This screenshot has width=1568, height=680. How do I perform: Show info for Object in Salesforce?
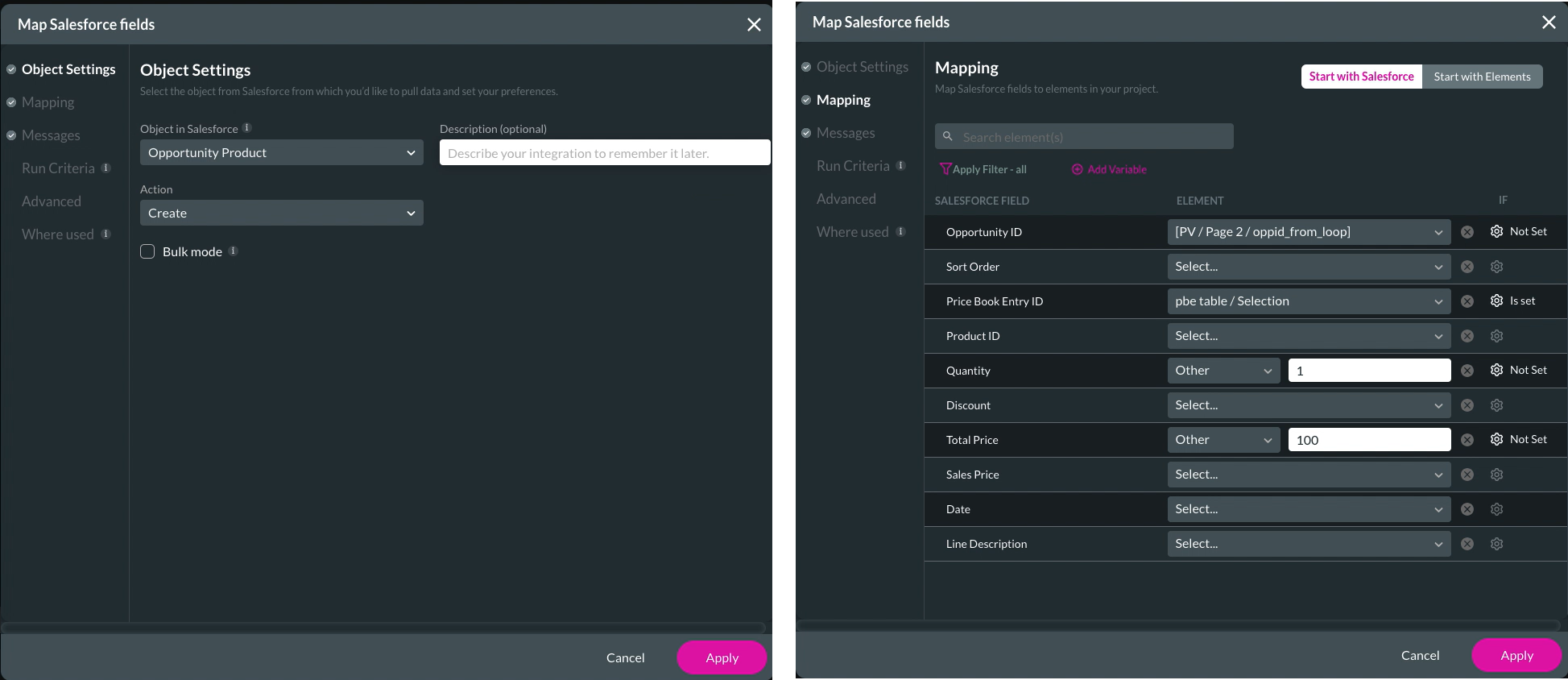point(247,128)
